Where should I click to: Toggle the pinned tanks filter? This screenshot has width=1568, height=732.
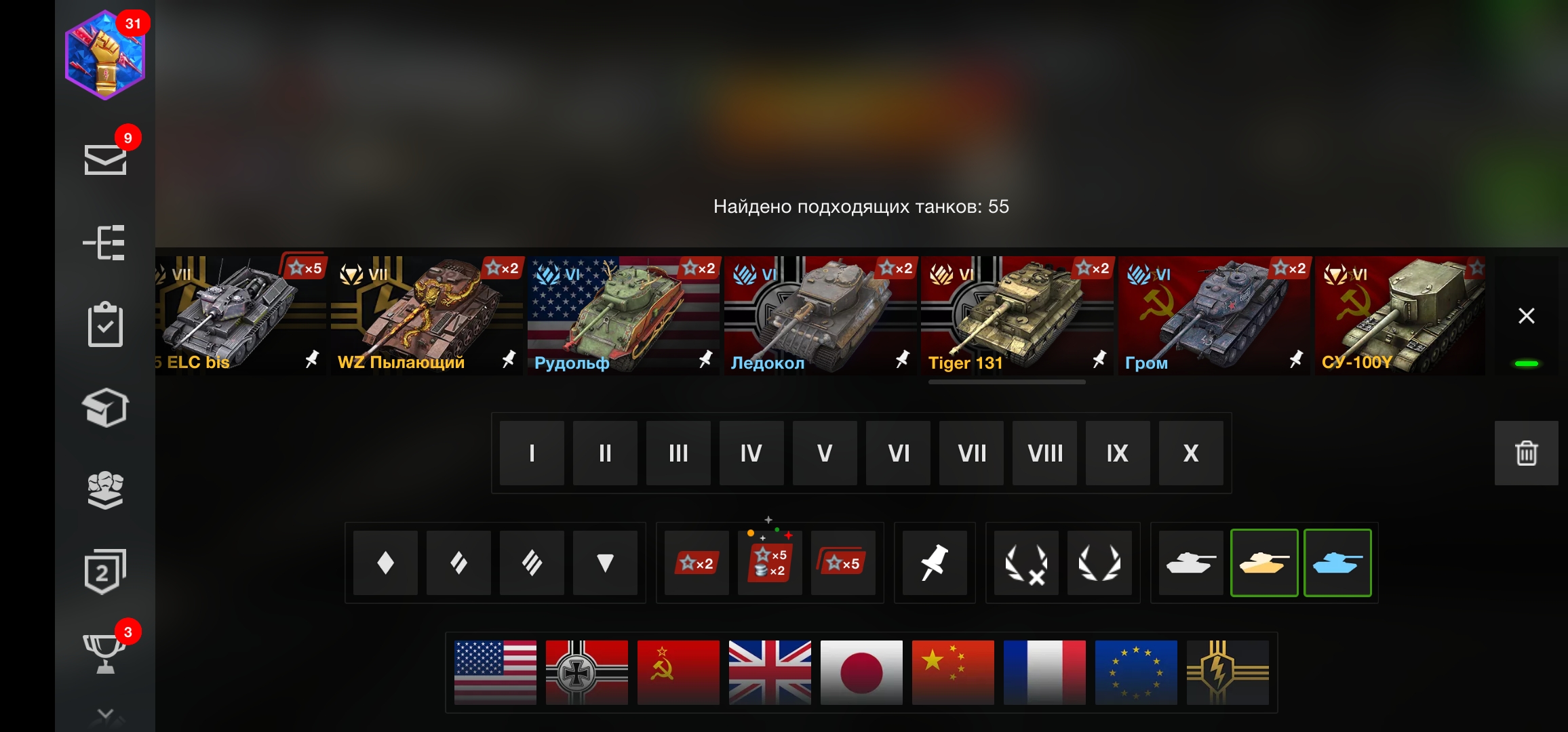click(934, 563)
